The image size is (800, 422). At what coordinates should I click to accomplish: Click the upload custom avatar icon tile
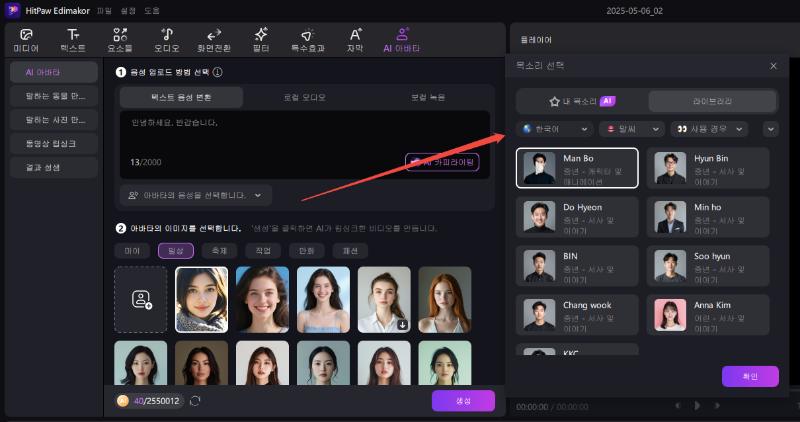tap(140, 299)
